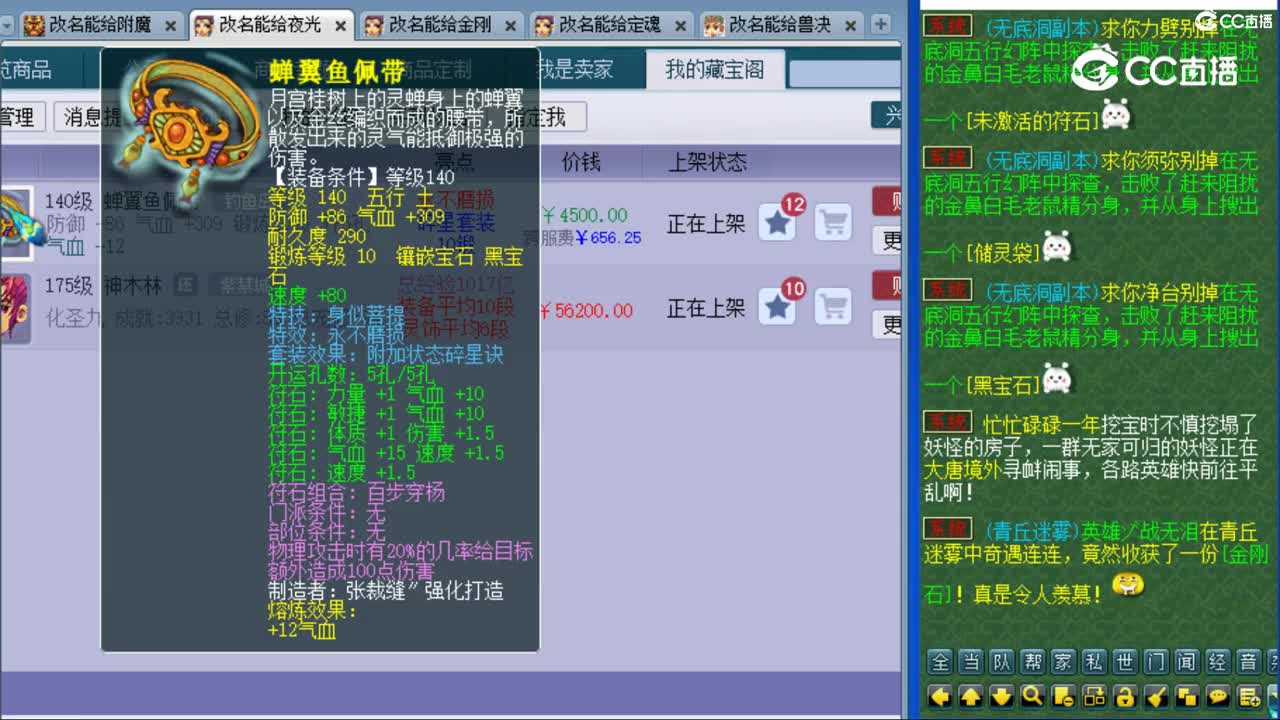1280x720 pixels.
Task: Click the left arrow chat icon
Action: tap(940, 696)
